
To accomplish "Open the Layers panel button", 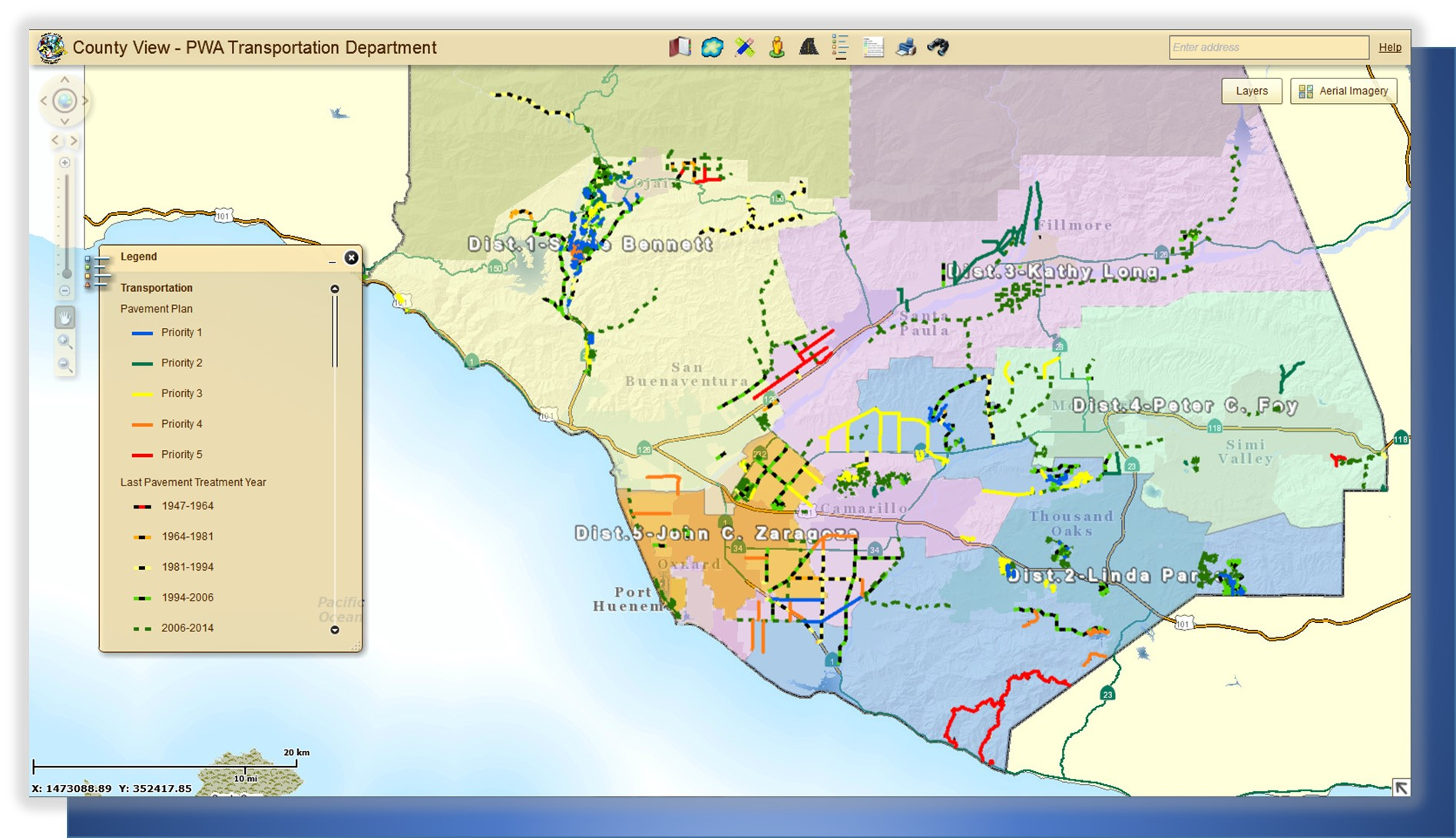I will point(1251,91).
